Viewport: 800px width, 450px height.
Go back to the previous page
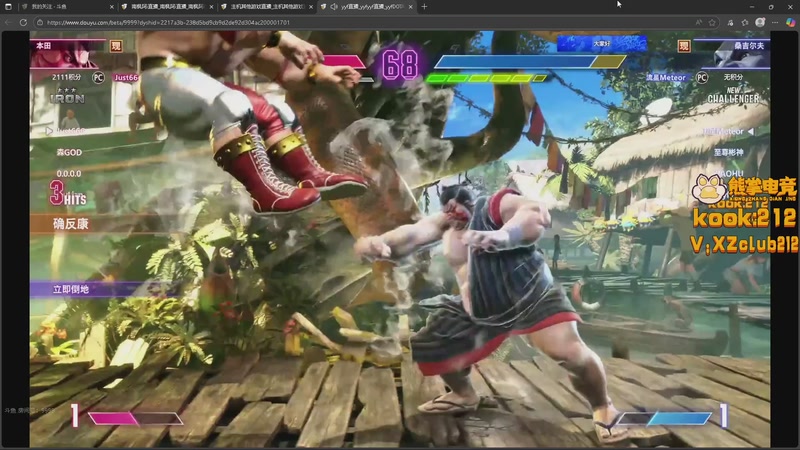point(8,22)
